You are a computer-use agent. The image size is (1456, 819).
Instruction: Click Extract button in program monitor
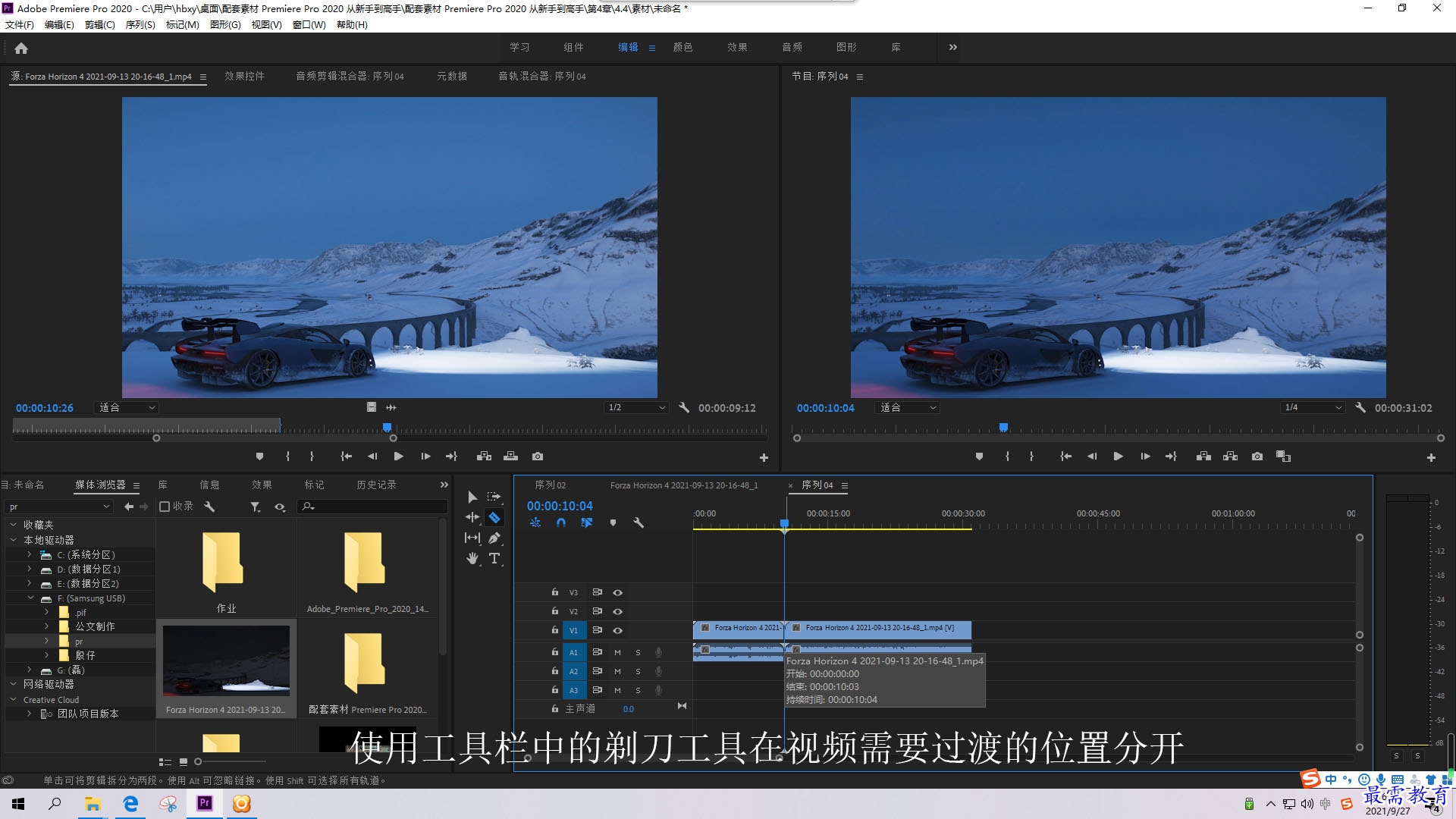pyautogui.click(x=1230, y=457)
